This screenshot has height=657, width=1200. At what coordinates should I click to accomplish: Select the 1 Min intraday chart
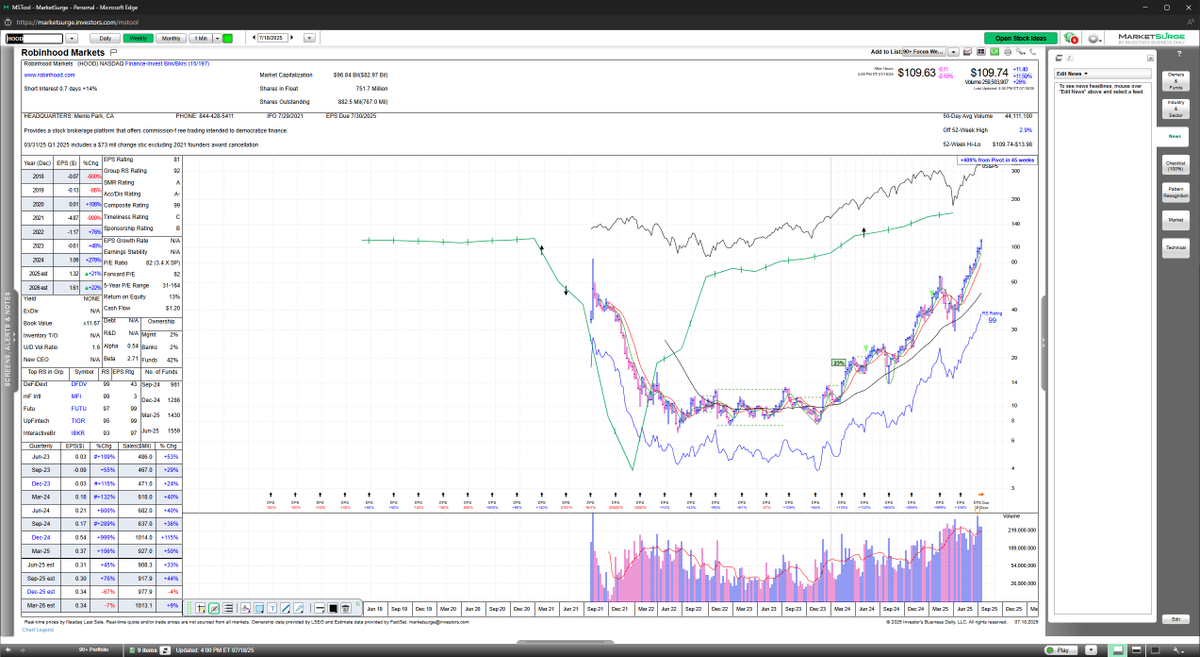(200, 38)
